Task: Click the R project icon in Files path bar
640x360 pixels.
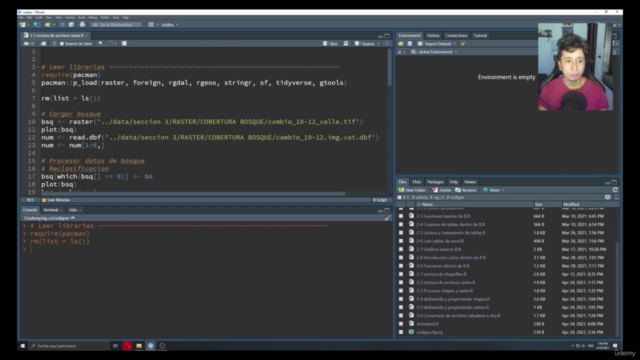Action: click(x=607, y=198)
